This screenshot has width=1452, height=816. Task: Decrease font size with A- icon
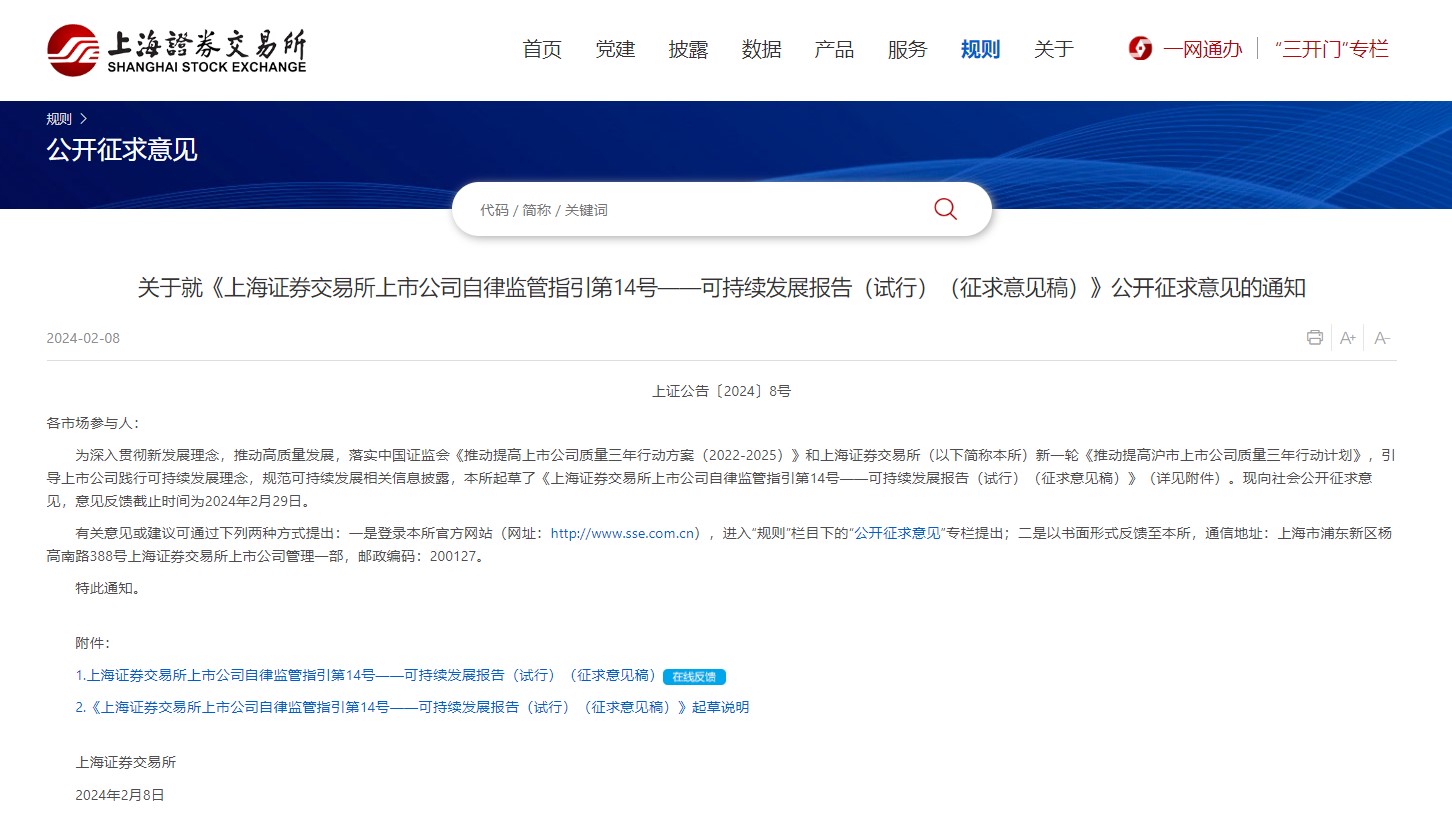click(1382, 338)
